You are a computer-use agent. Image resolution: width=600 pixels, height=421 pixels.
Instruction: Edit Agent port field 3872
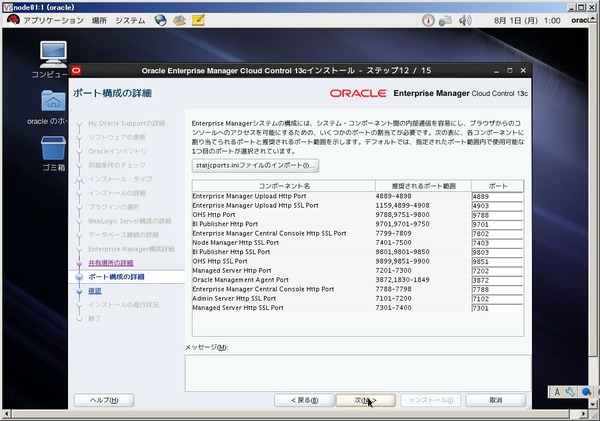click(x=497, y=280)
